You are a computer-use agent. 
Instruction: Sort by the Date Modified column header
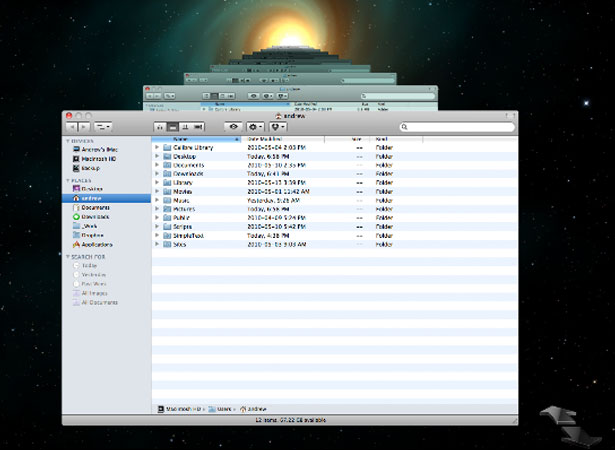(282, 139)
